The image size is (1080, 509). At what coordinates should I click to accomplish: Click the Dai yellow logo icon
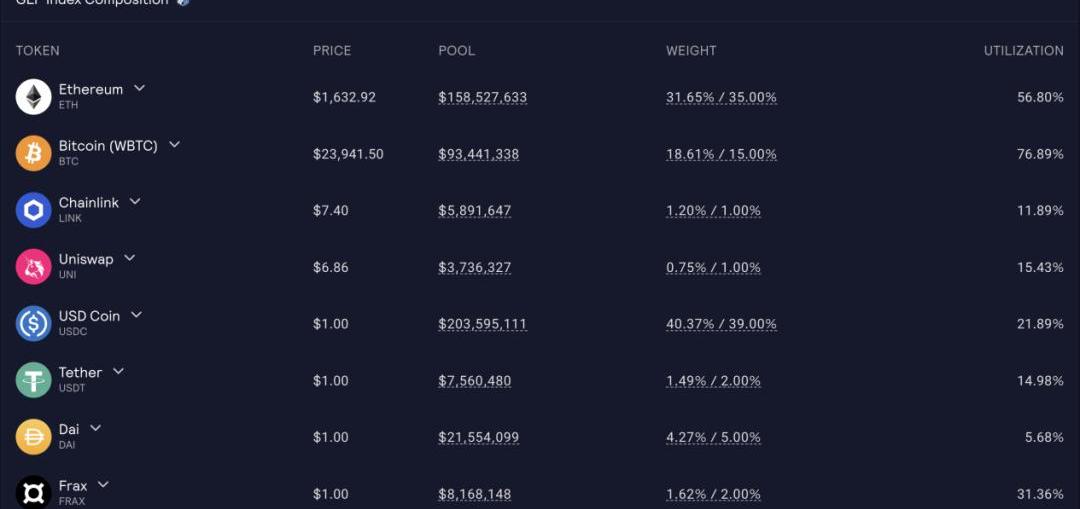[x=33, y=437]
